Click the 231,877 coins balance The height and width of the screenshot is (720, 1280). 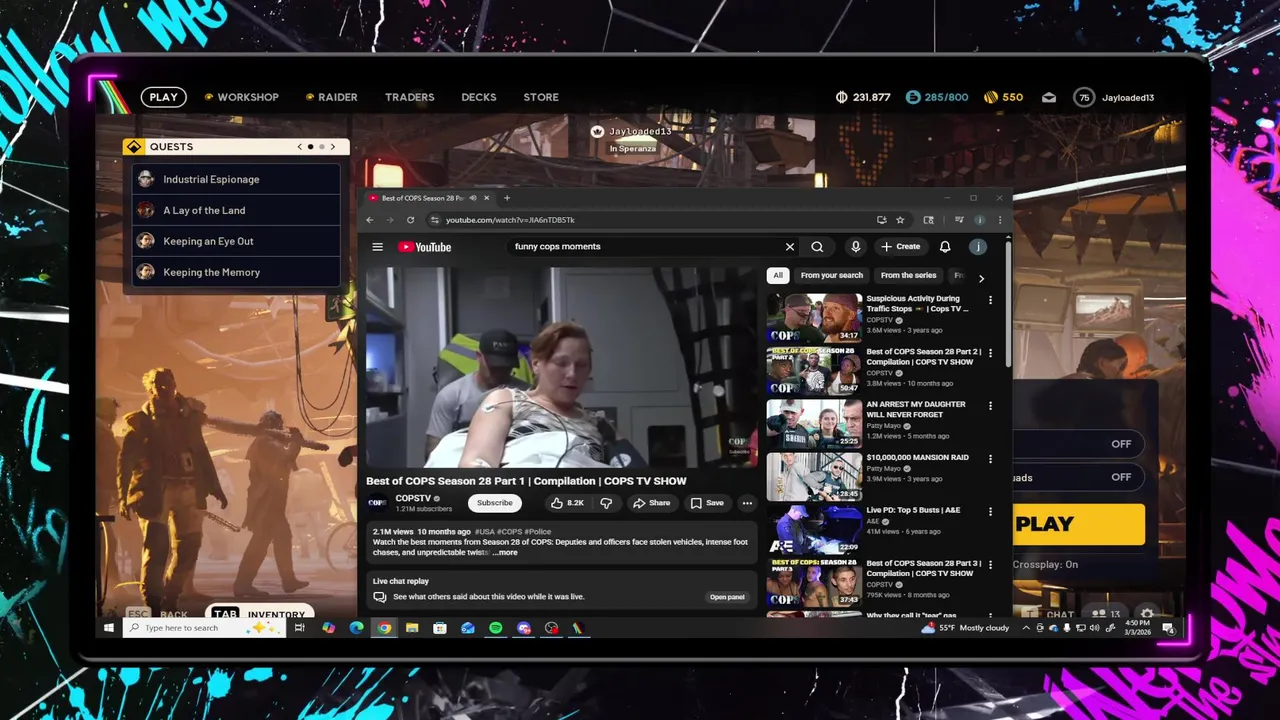click(863, 97)
